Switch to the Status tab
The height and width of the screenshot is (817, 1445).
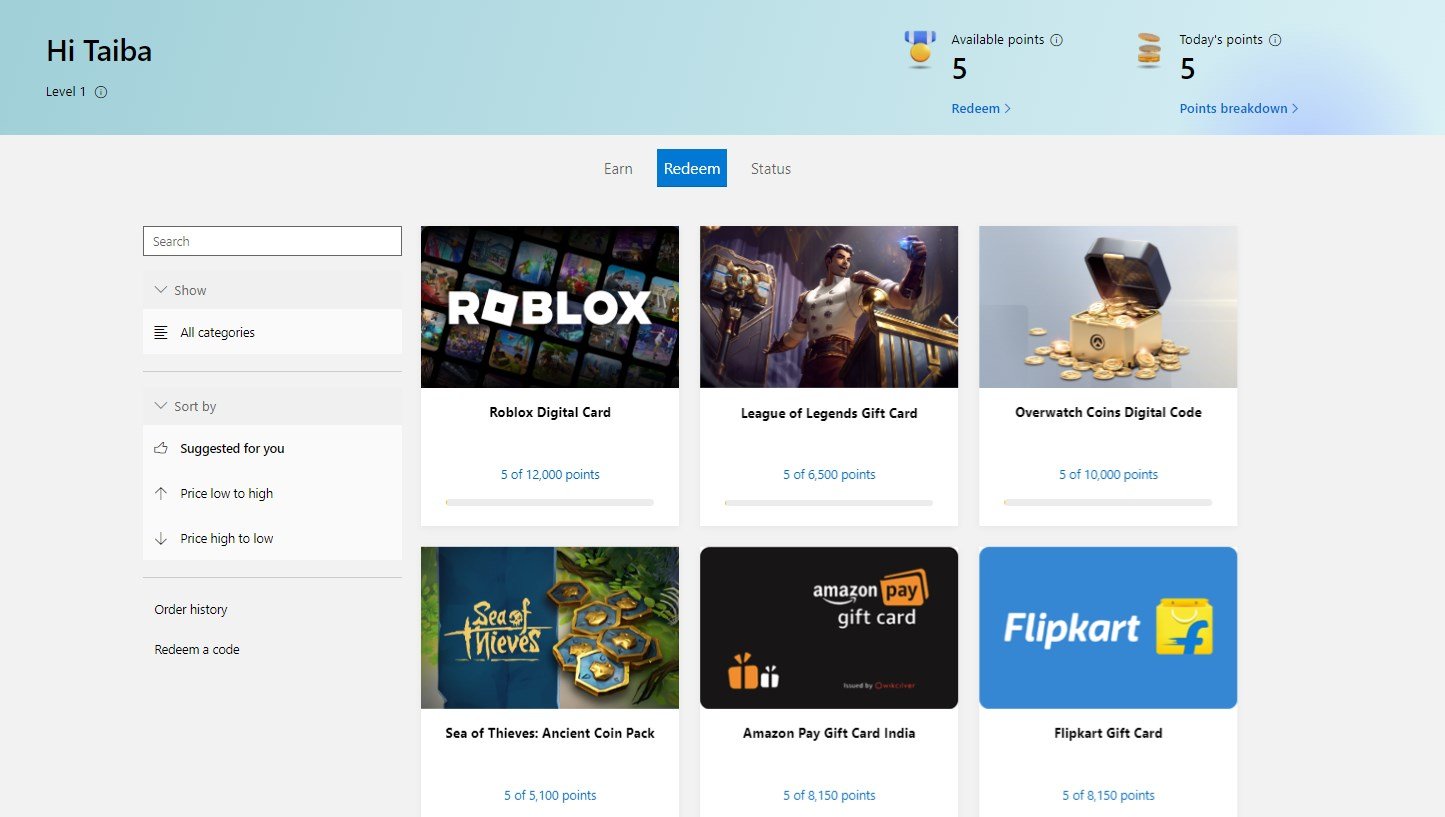(770, 168)
